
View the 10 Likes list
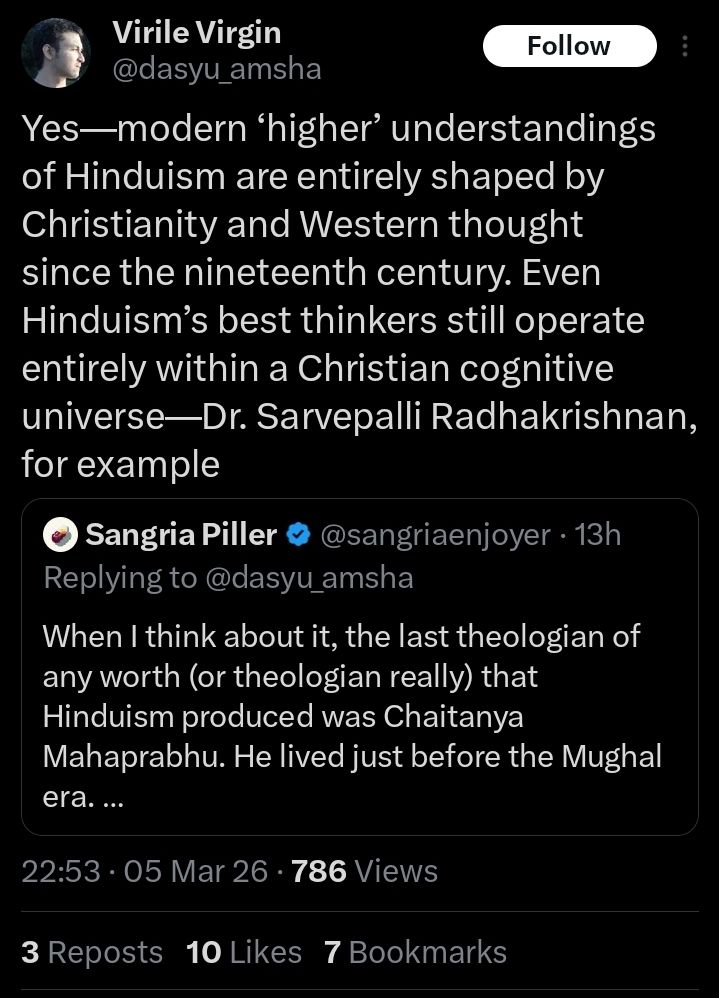pyautogui.click(x=244, y=952)
